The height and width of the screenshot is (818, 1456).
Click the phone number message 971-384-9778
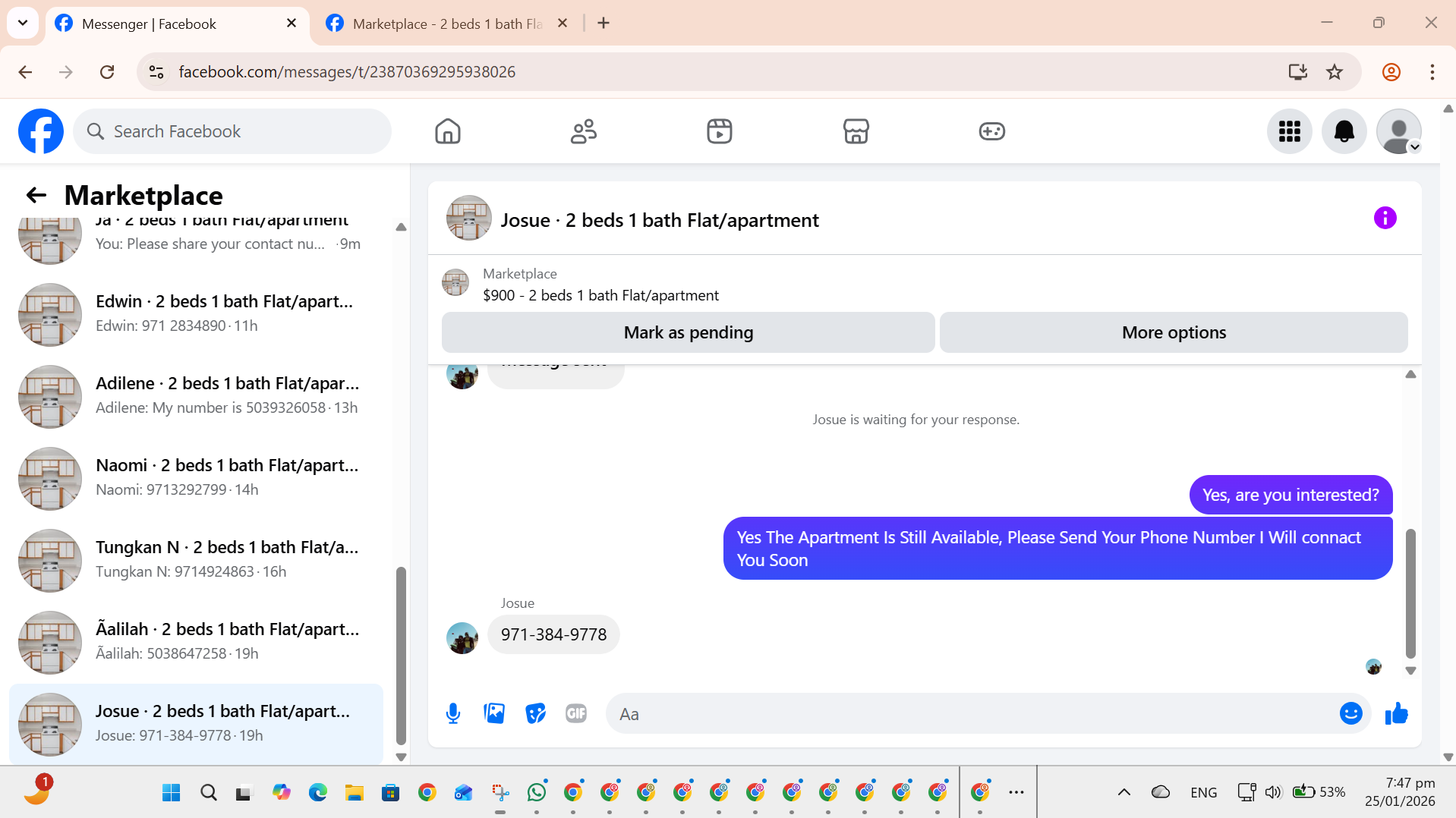tap(553, 634)
